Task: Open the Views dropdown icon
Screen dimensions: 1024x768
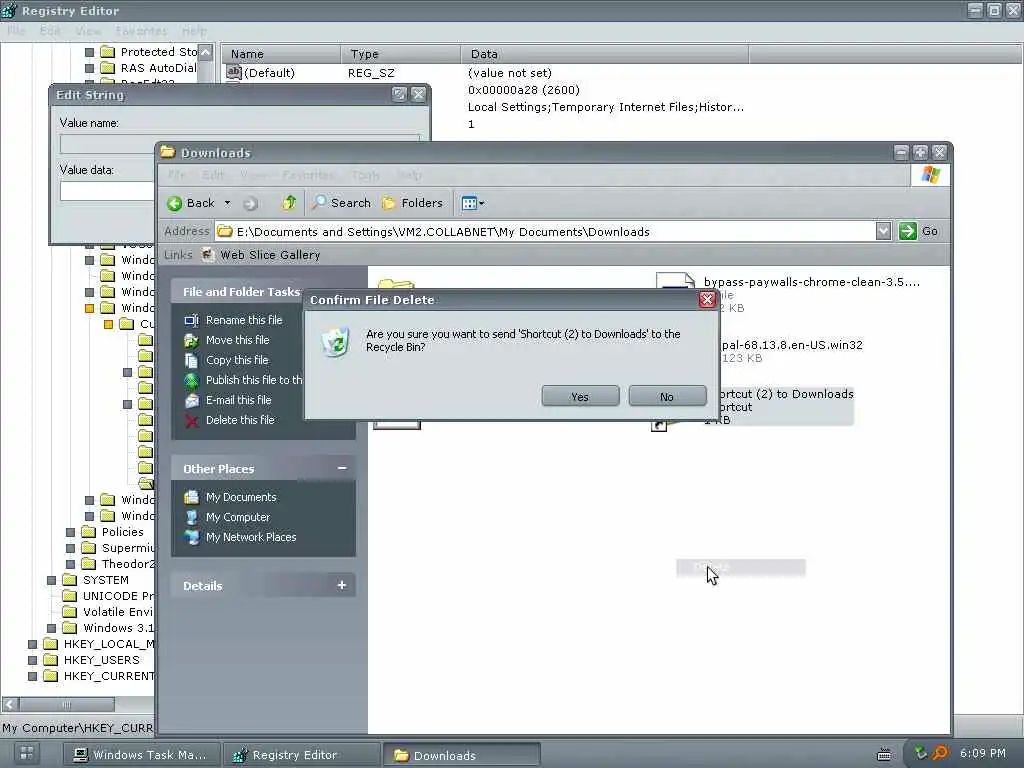Action: [473, 203]
